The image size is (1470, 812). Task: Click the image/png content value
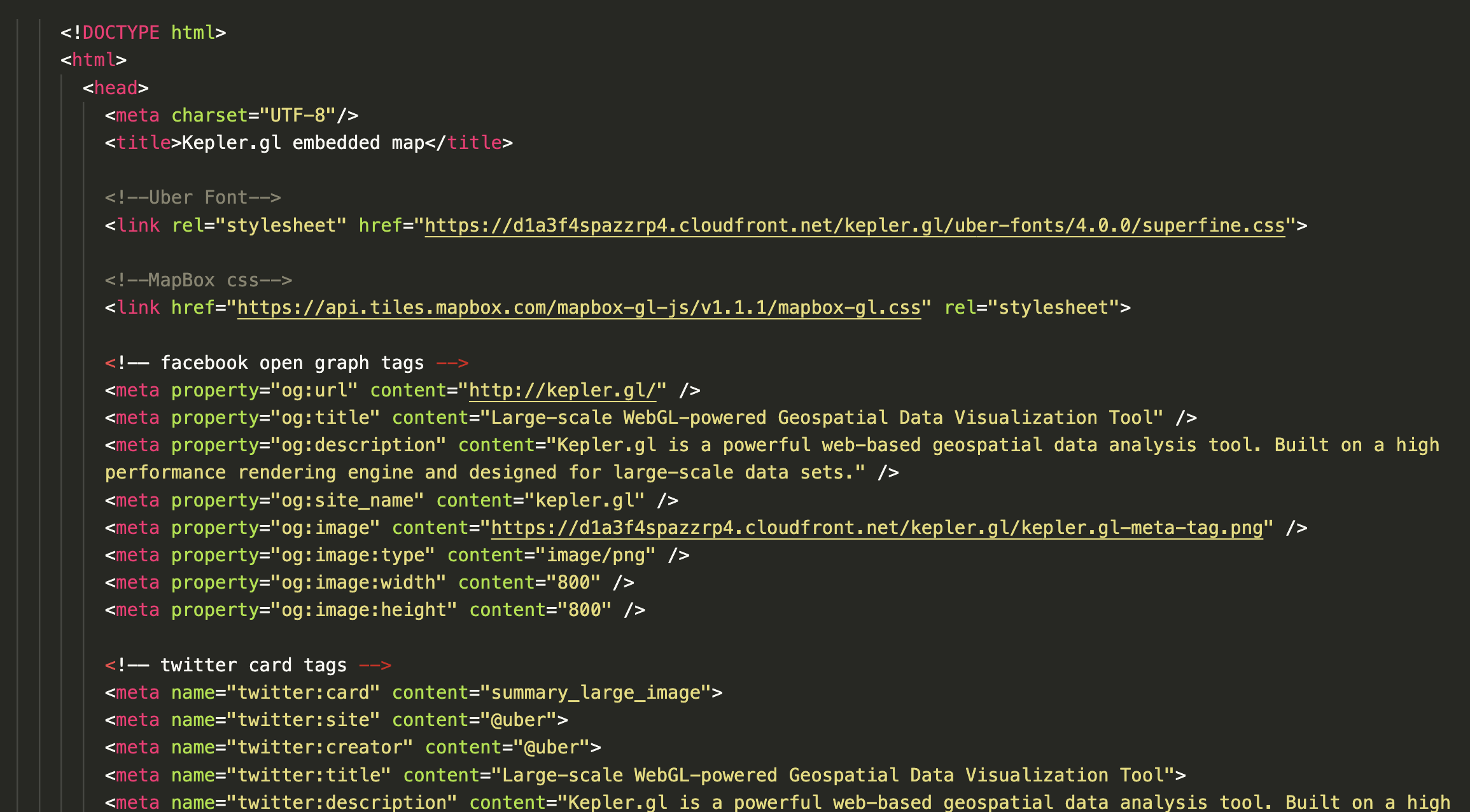(x=596, y=556)
